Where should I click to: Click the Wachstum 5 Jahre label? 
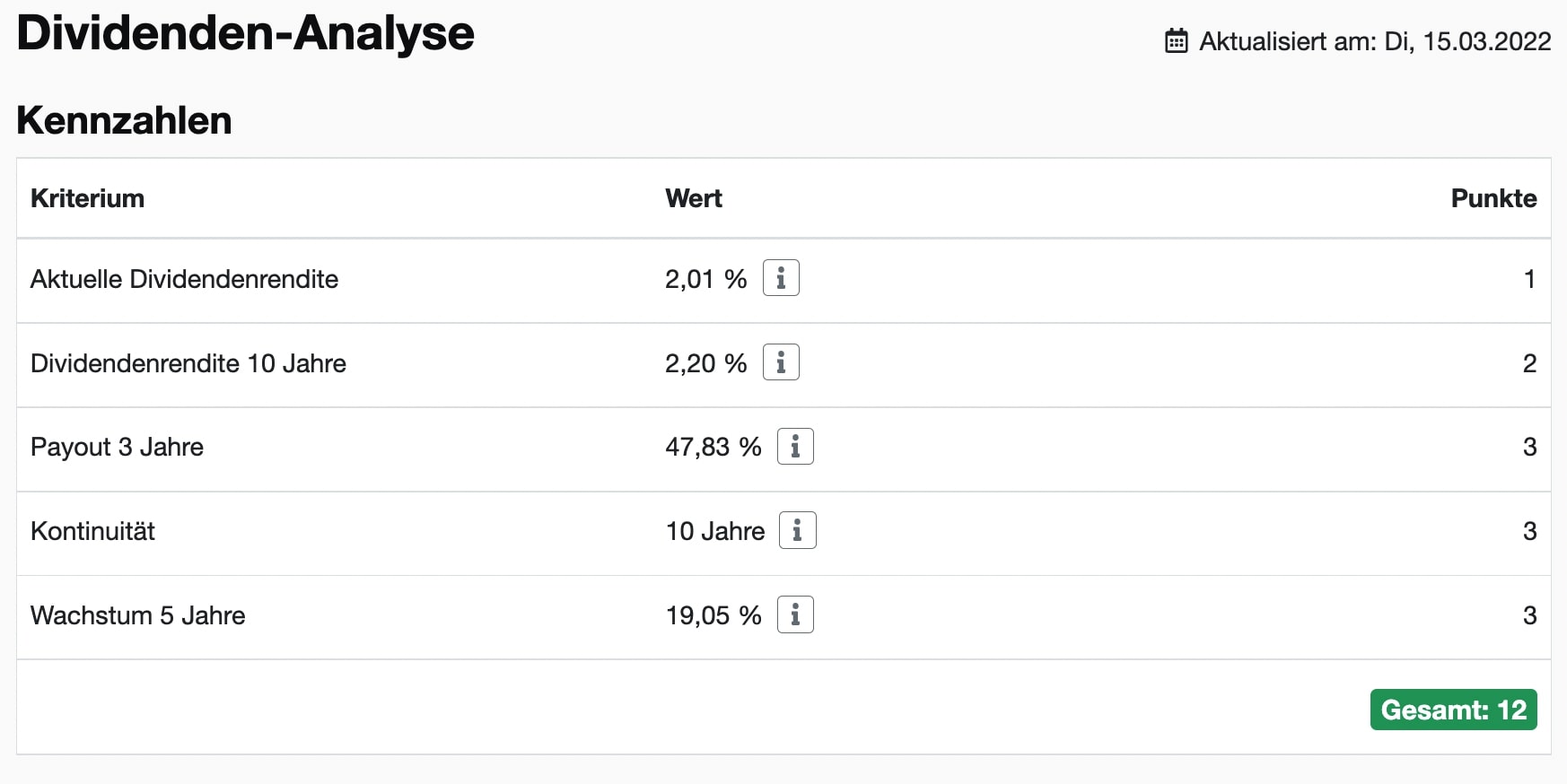tap(137, 615)
